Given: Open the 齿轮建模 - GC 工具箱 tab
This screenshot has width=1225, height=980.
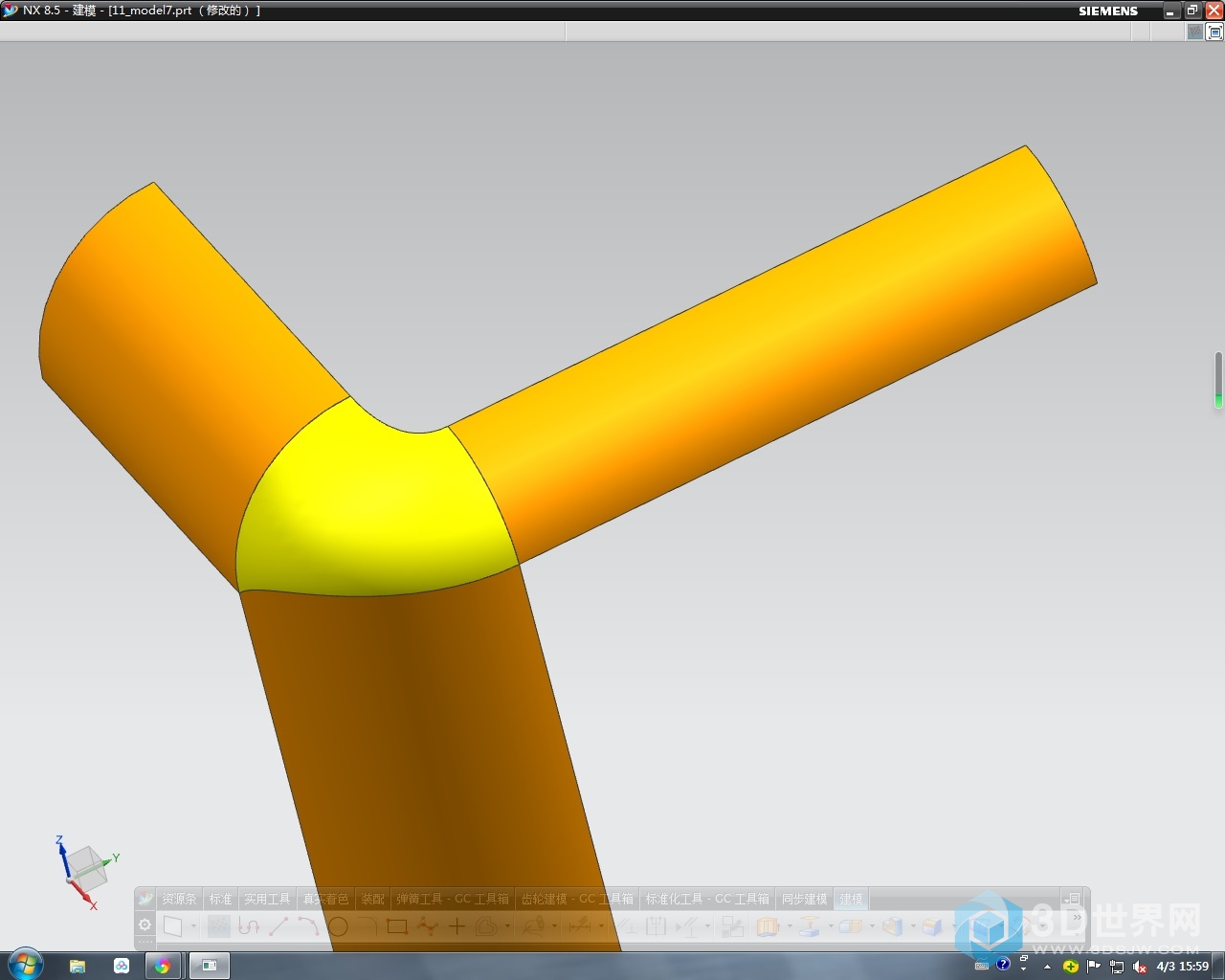Looking at the screenshot, I should point(577,899).
